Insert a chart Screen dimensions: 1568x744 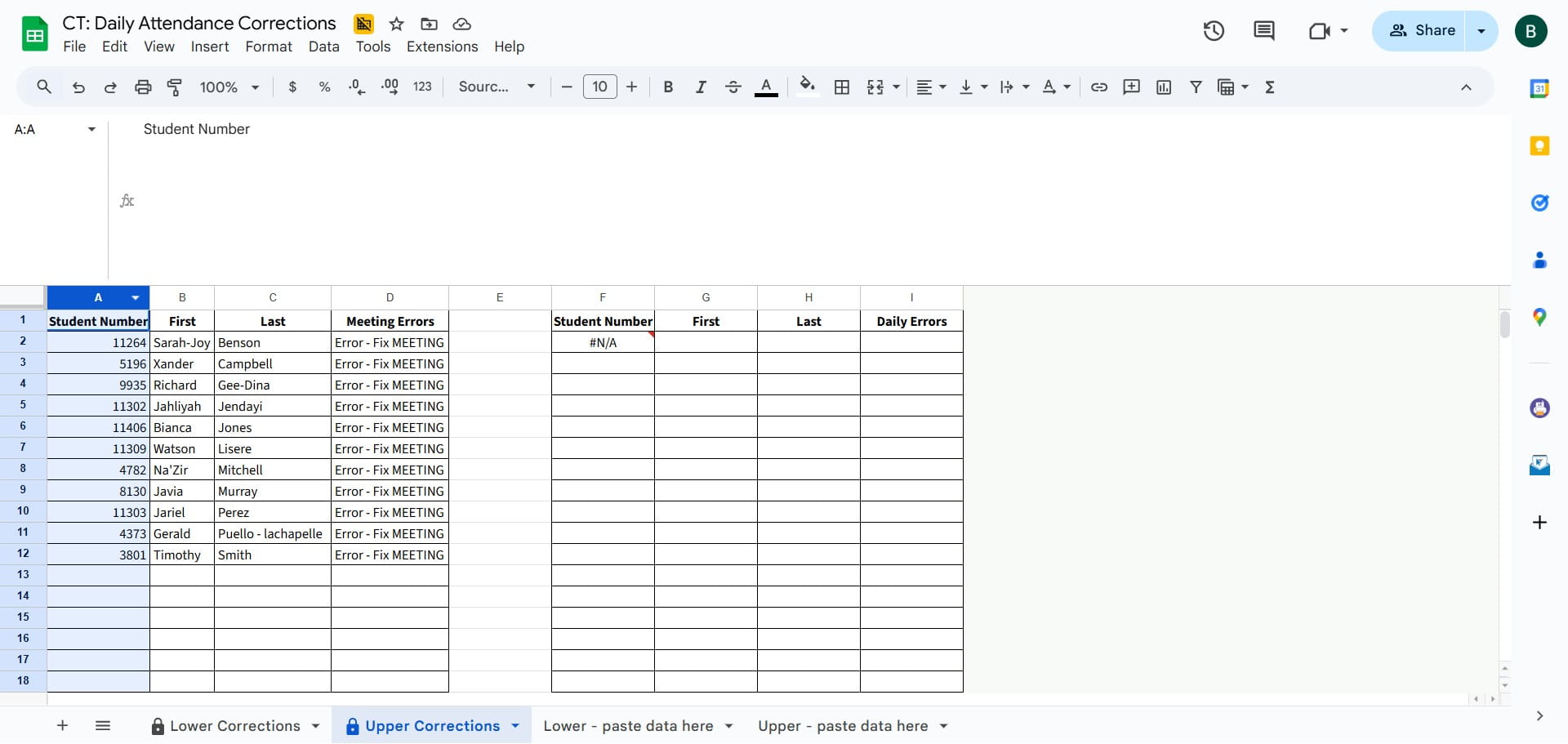(x=1164, y=87)
